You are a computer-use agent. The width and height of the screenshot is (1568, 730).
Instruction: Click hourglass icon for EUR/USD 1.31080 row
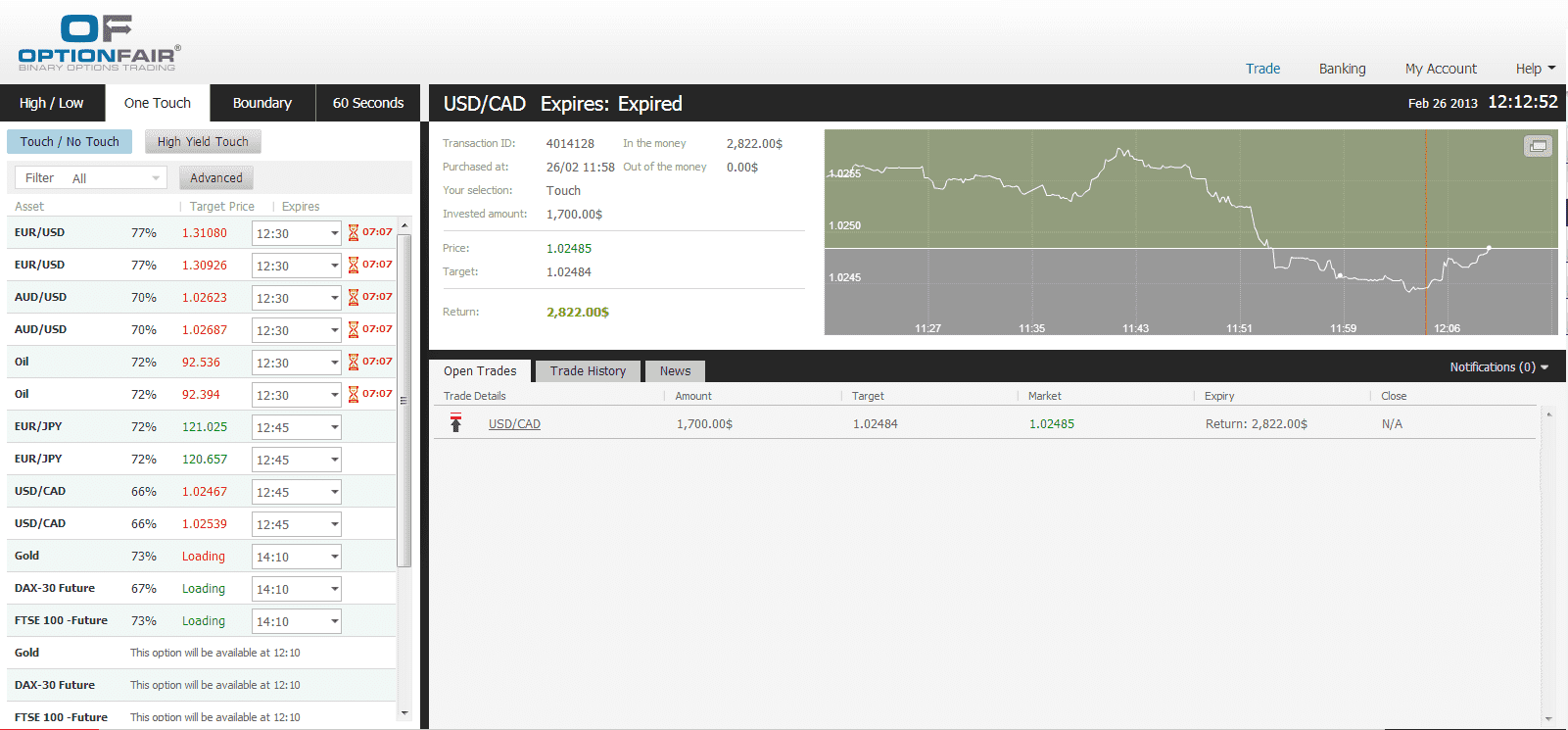354,232
